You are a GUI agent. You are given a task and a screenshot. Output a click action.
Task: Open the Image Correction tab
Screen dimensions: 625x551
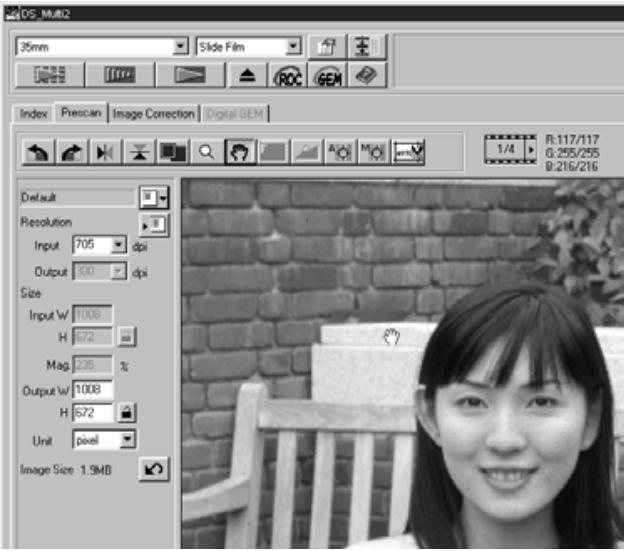tap(153, 114)
